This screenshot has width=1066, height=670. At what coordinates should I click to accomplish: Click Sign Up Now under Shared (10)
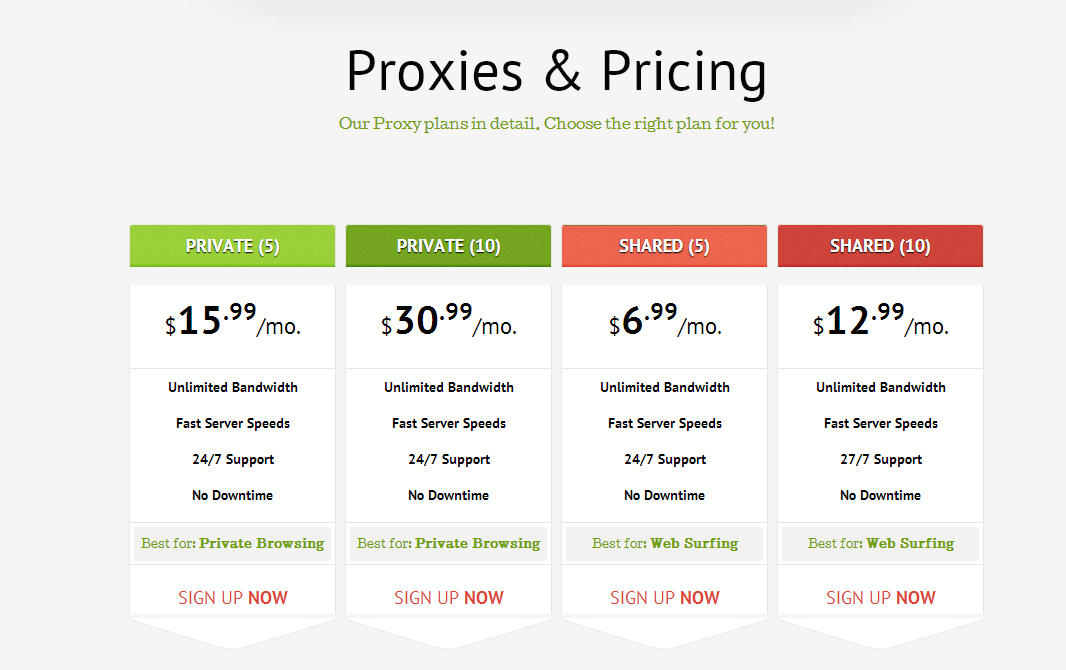click(x=880, y=597)
